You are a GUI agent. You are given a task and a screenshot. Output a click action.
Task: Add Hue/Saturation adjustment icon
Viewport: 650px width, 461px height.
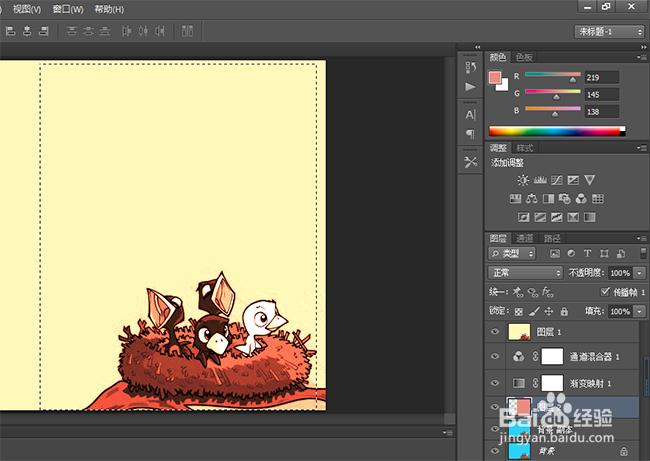click(515, 199)
